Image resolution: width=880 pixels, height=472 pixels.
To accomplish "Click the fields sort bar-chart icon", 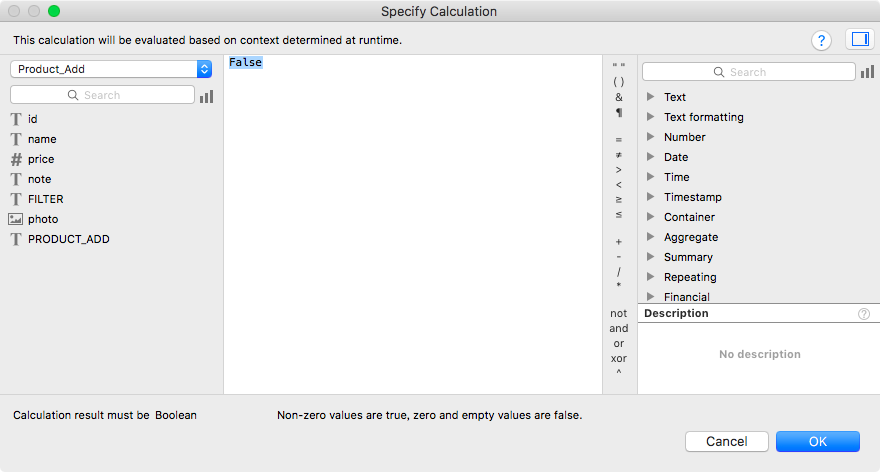I will [x=207, y=97].
